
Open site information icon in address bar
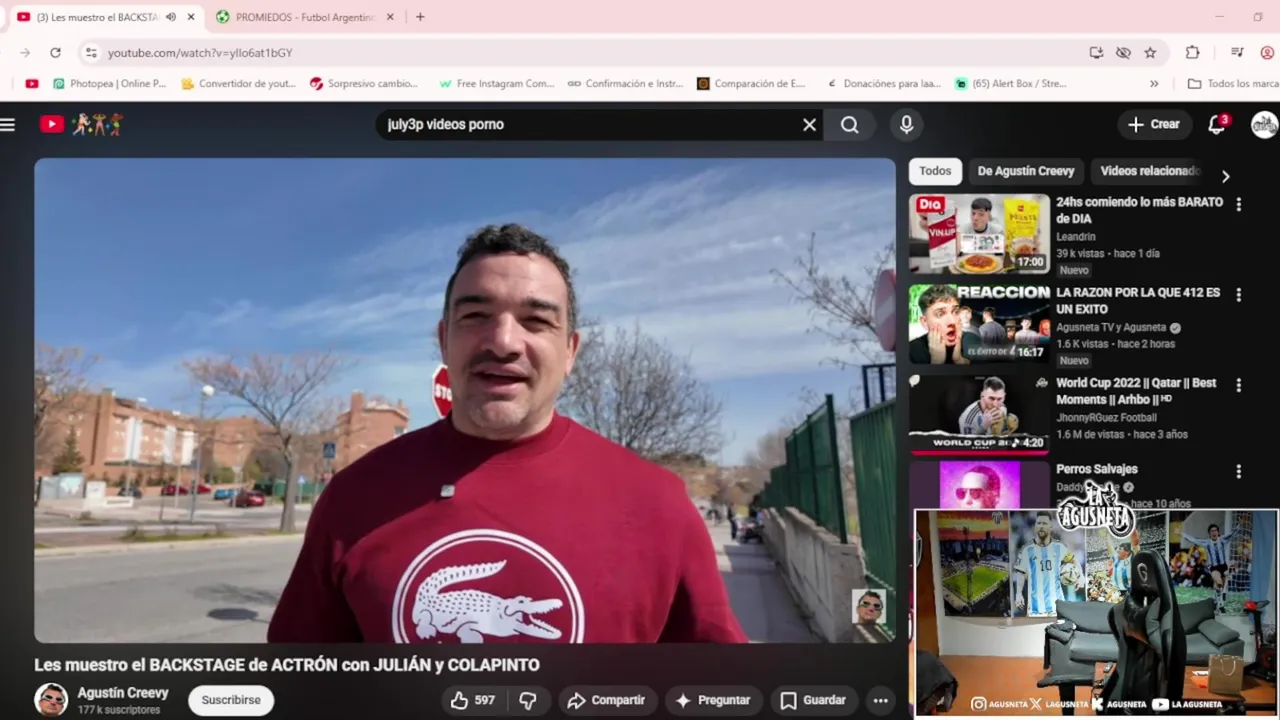[91, 53]
